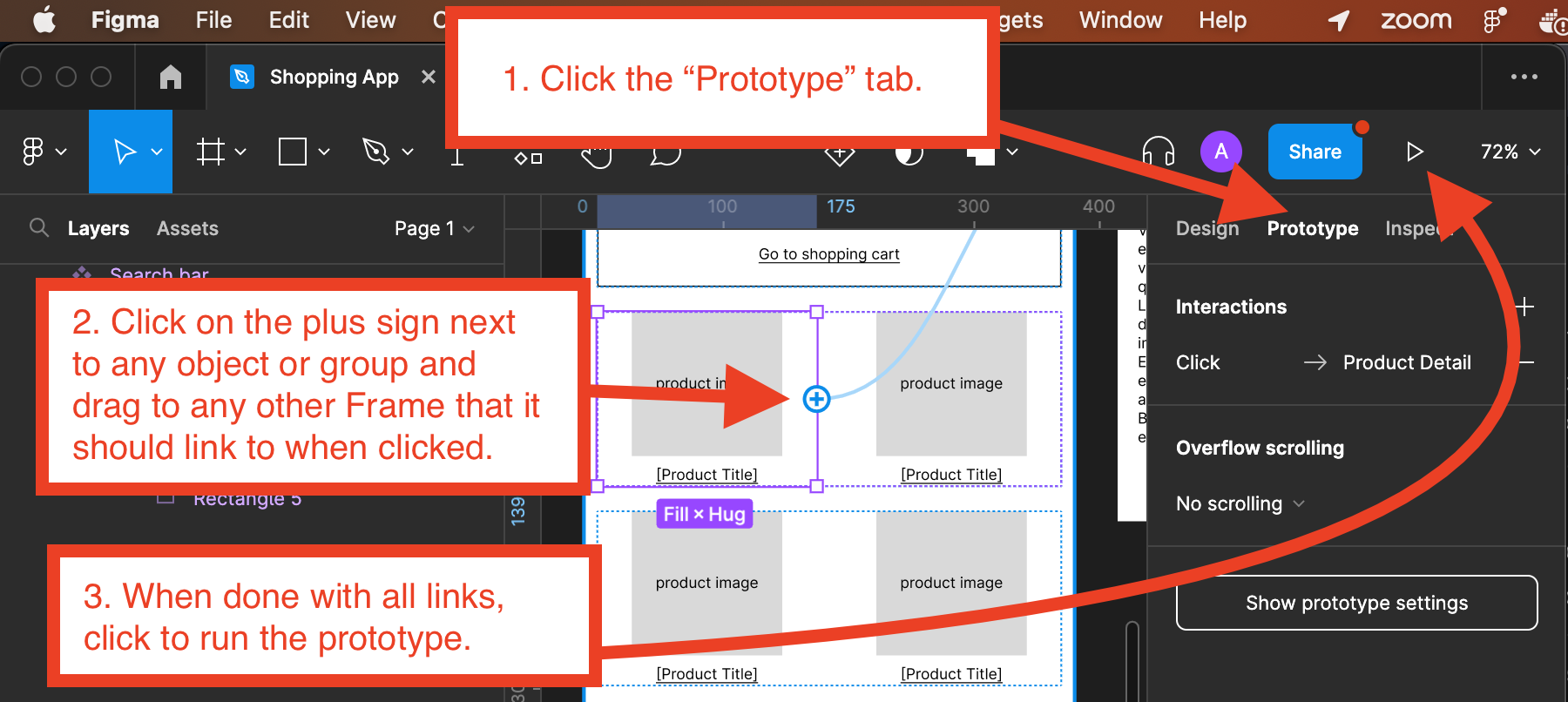Select the Rectangle 5 layer
The height and width of the screenshot is (702, 1568).
tap(247, 500)
